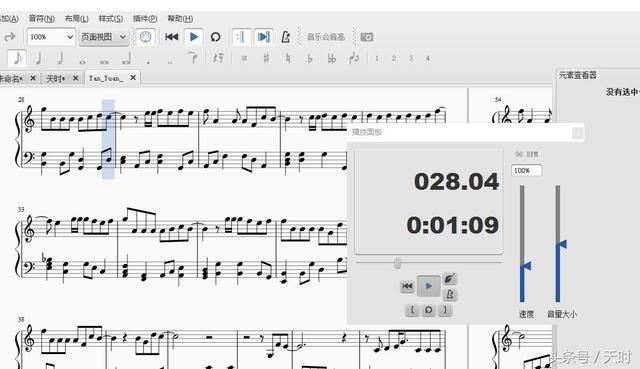
Task: Open the 音符(N) menu
Action: pyautogui.click(x=42, y=19)
